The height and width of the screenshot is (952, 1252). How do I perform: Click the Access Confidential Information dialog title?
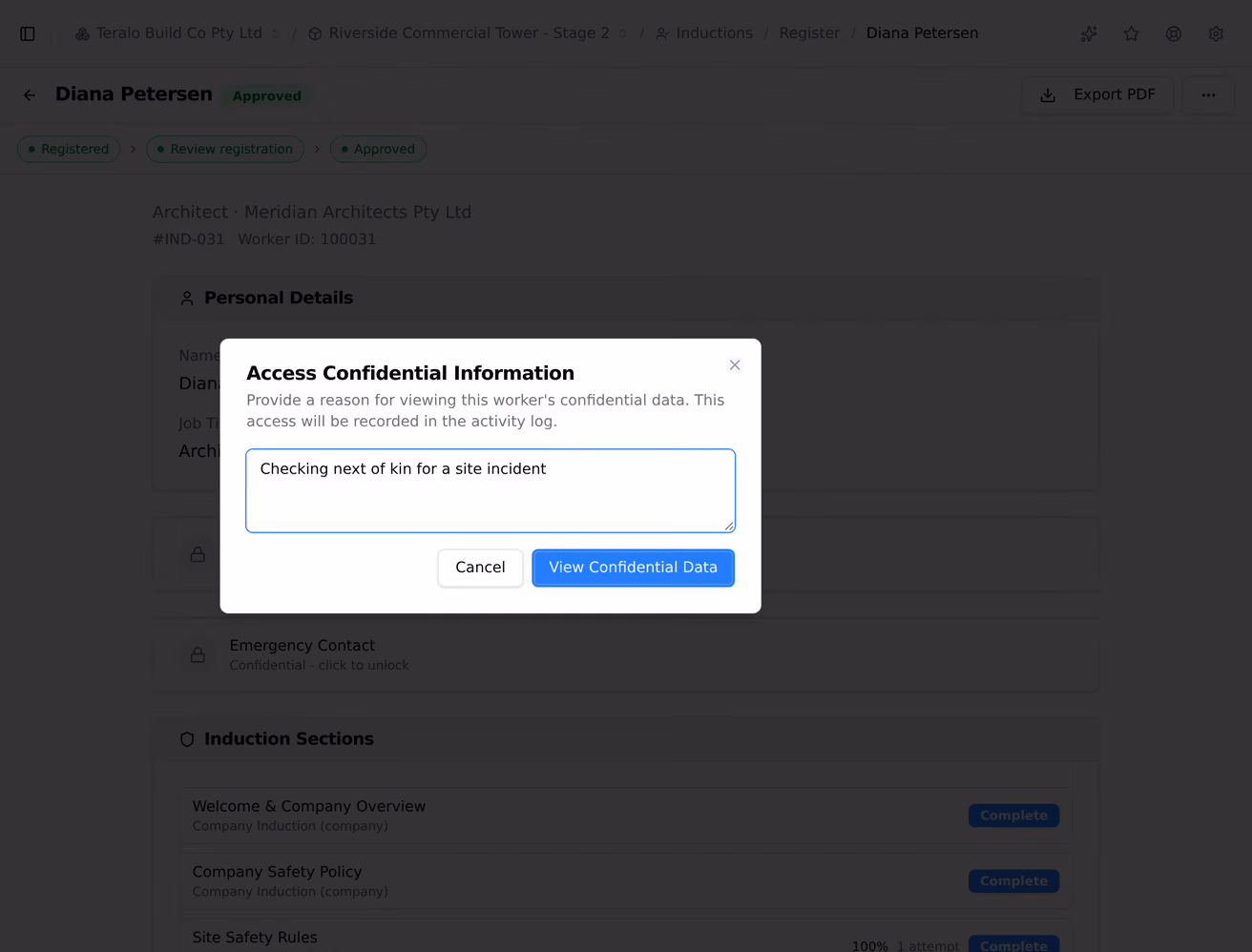click(x=410, y=373)
